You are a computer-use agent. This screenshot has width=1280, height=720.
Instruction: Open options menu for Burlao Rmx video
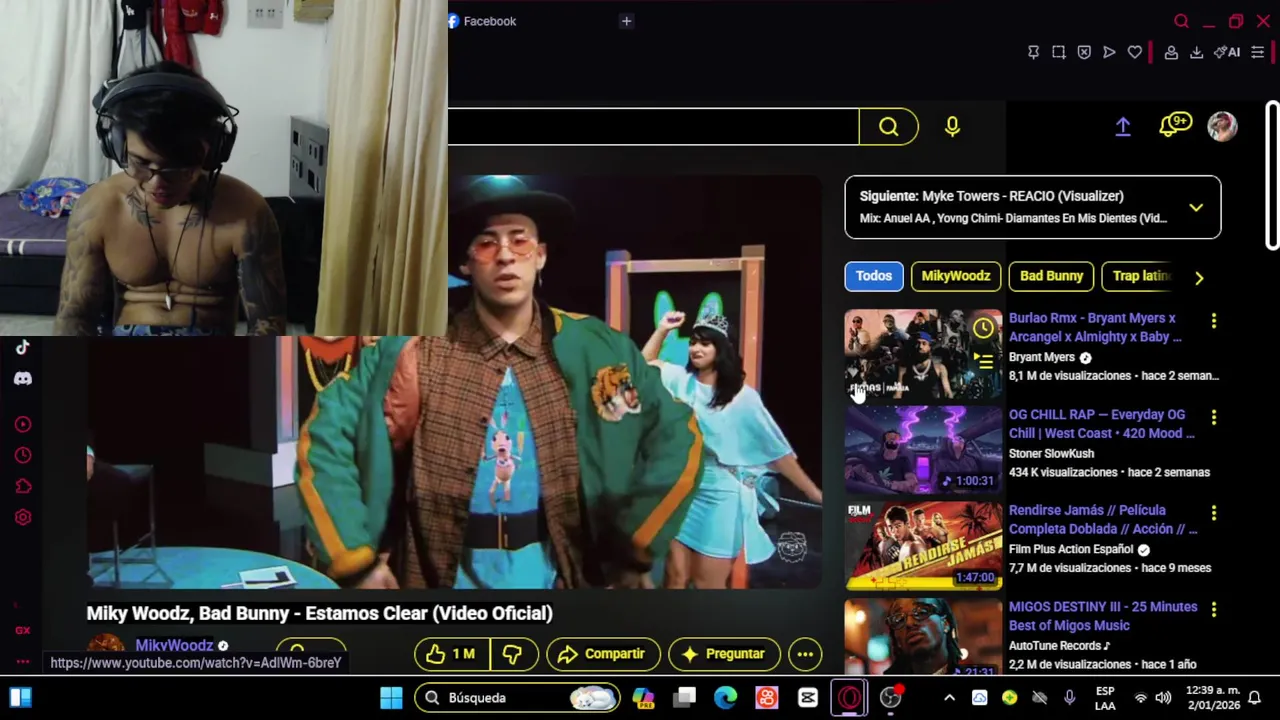pyautogui.click(x=1214, y=321)
